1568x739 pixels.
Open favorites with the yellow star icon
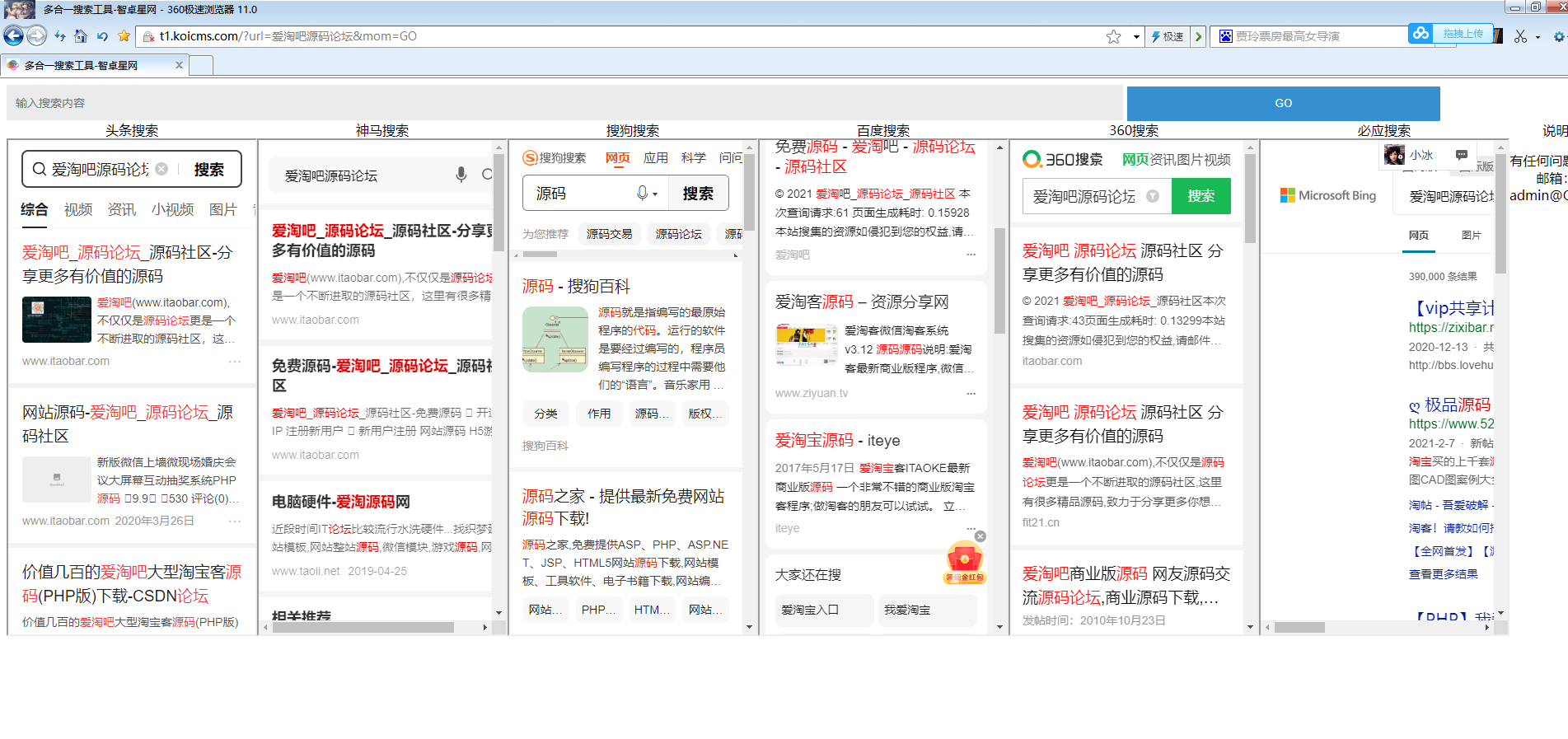click(x=124, y=35)
